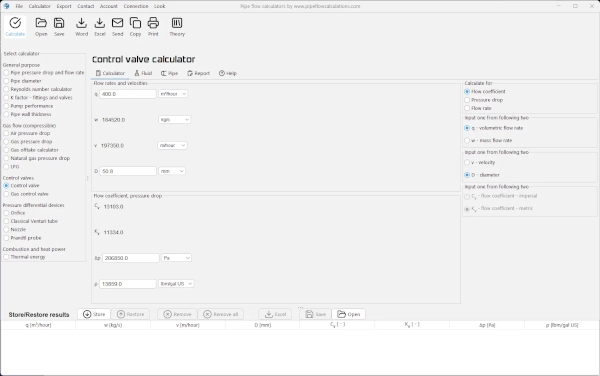
Task: Switch to the Fluid tab
Action: [143, 73]
